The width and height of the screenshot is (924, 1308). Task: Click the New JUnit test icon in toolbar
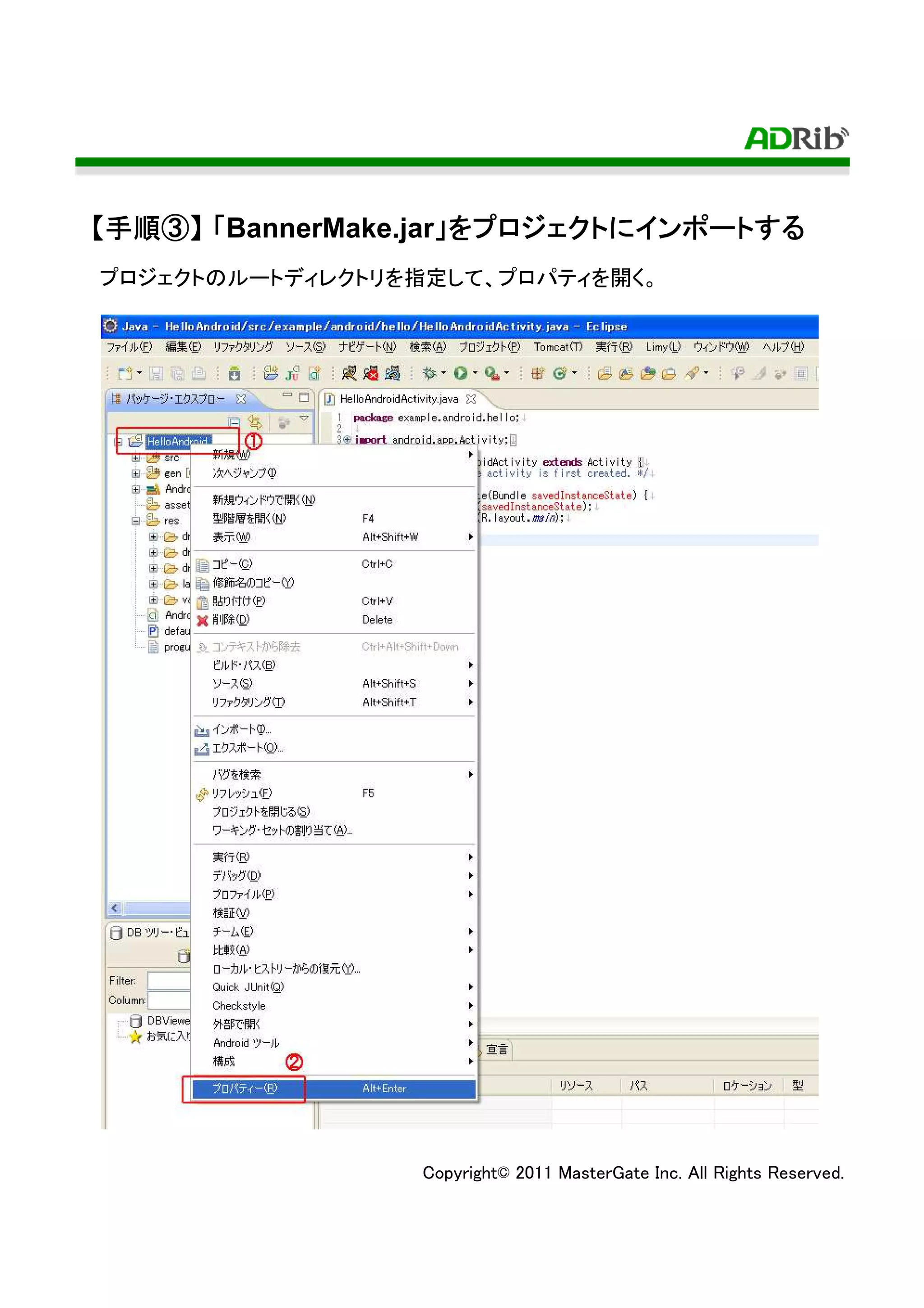click(293, 374)
